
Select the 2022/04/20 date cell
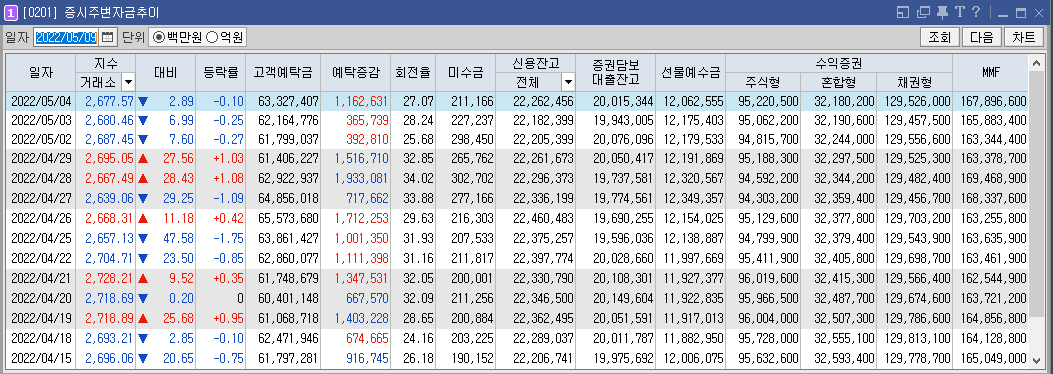[x=41, y=298]
